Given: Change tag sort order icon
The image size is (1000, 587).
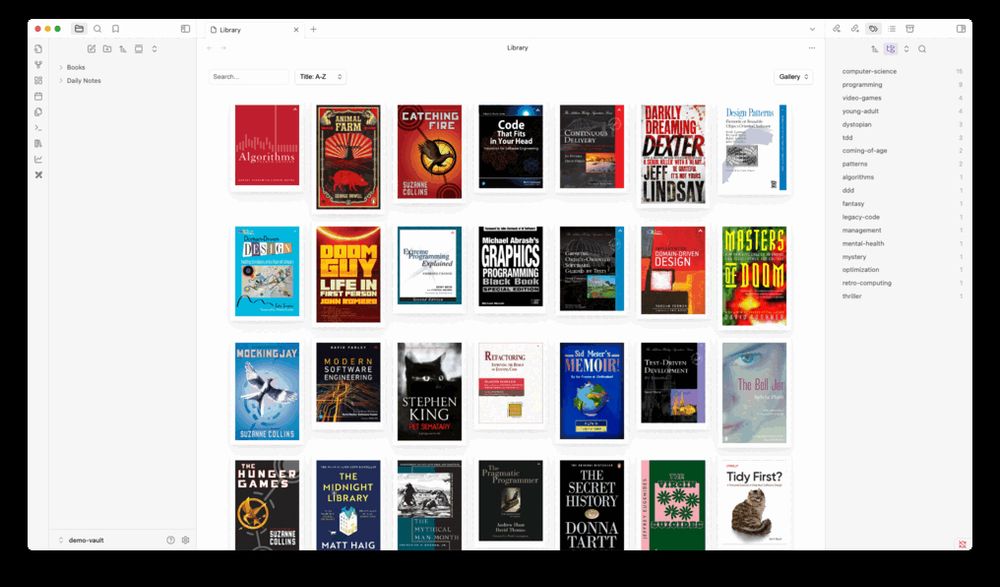Looking at the screenshot, I should 874,49.
